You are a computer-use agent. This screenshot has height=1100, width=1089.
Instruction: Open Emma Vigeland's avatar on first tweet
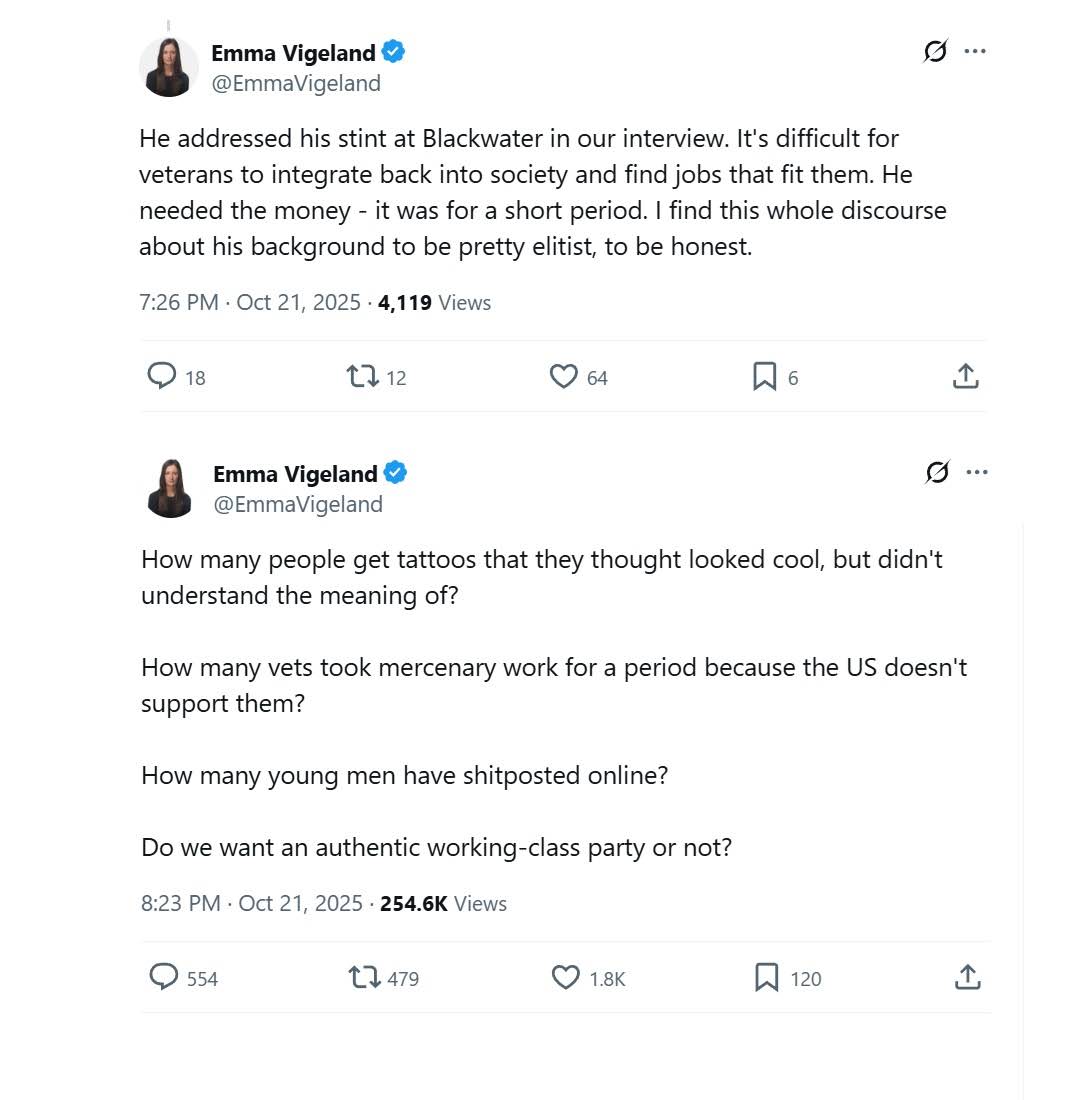(x=168, y=67)
